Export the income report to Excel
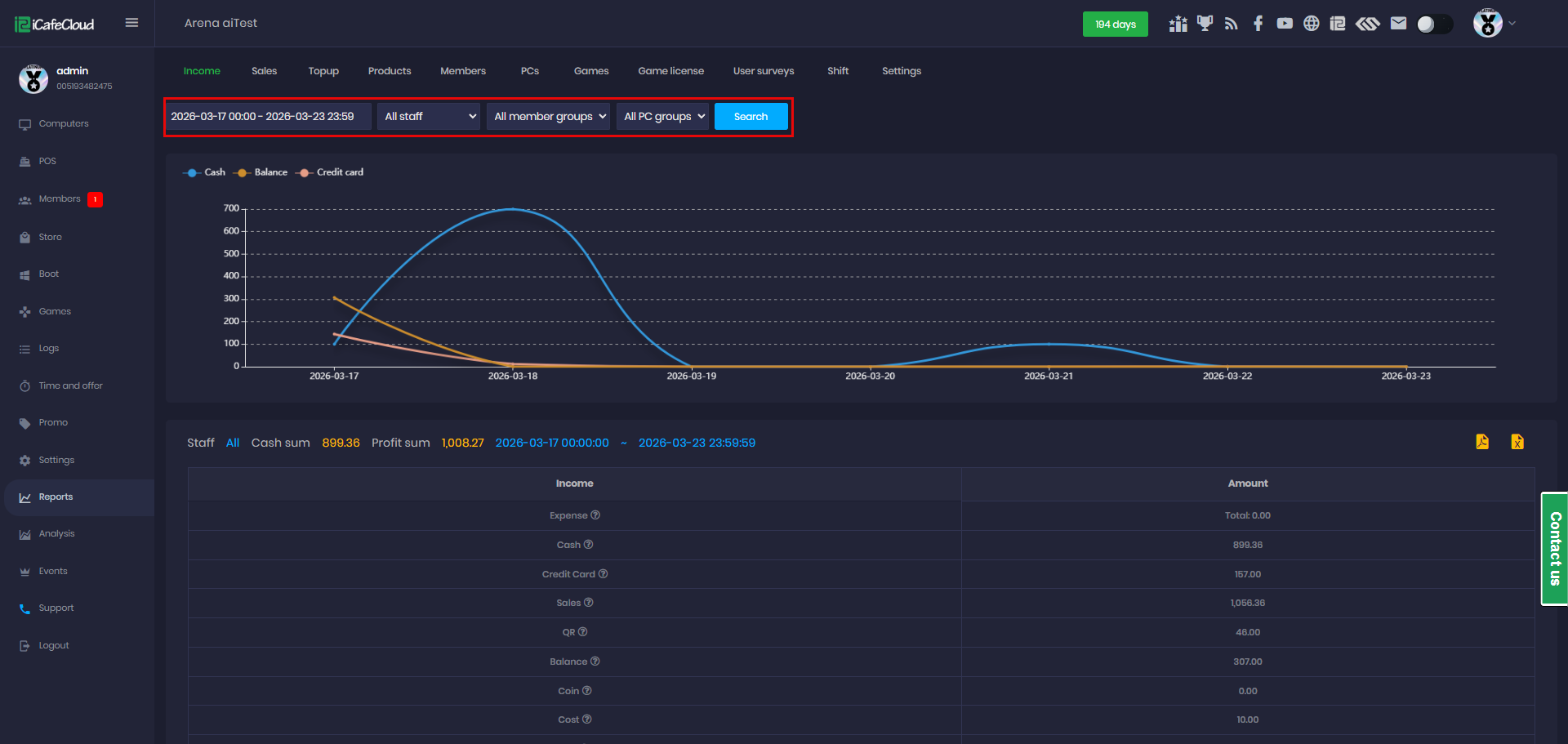 [x=1517, y=442]
